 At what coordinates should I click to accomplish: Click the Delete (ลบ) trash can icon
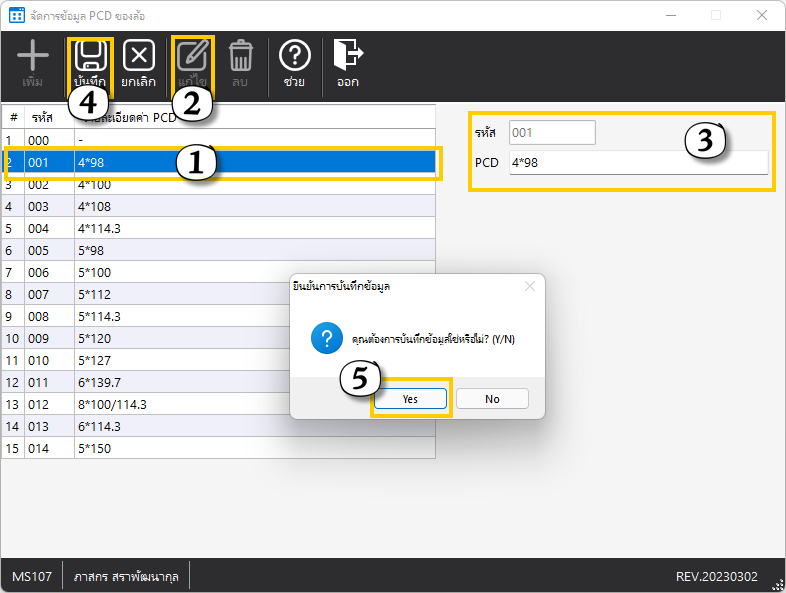pos(240,56)
